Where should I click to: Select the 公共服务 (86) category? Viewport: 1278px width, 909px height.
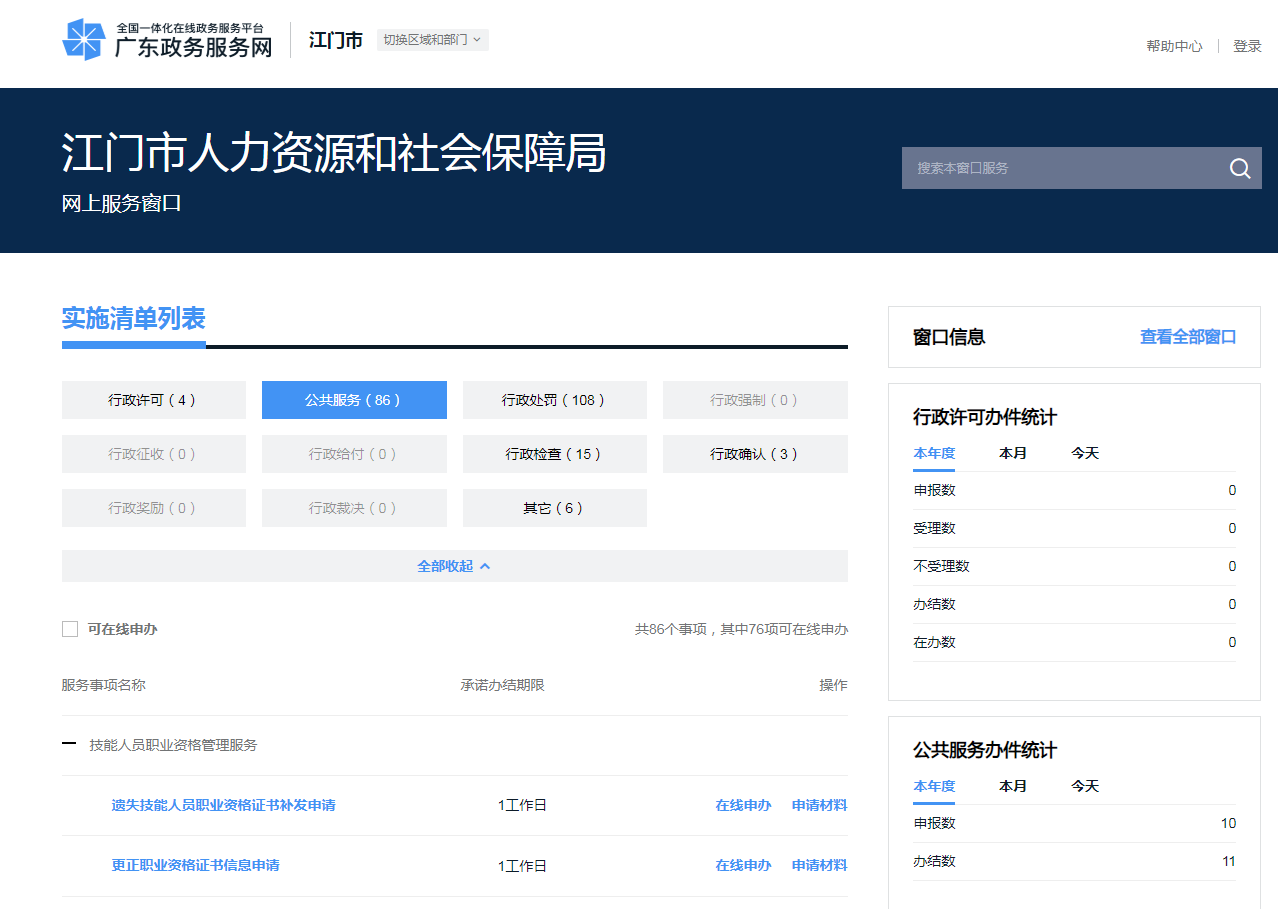click(354, 400)
